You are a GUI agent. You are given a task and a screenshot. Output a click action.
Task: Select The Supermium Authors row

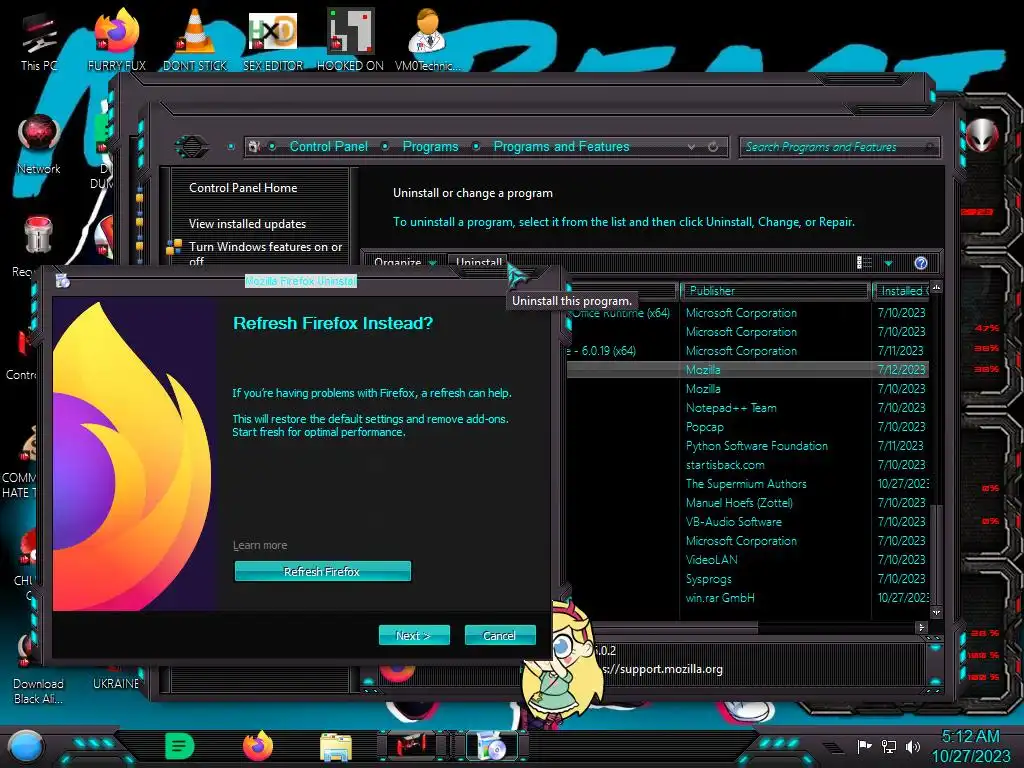(x=748, y=483)
